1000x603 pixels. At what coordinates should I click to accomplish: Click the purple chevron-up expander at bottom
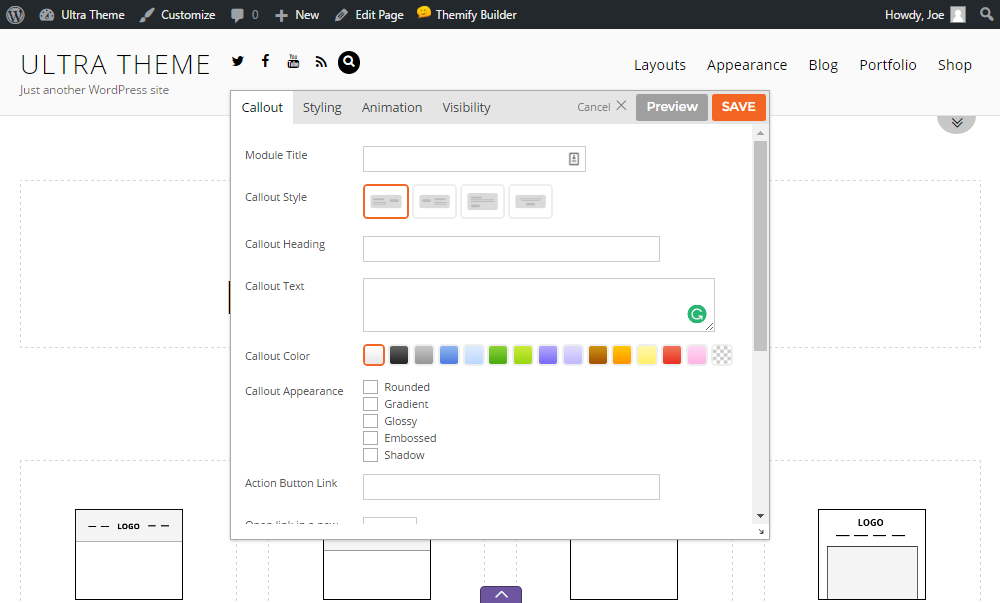tap(501, 595)
